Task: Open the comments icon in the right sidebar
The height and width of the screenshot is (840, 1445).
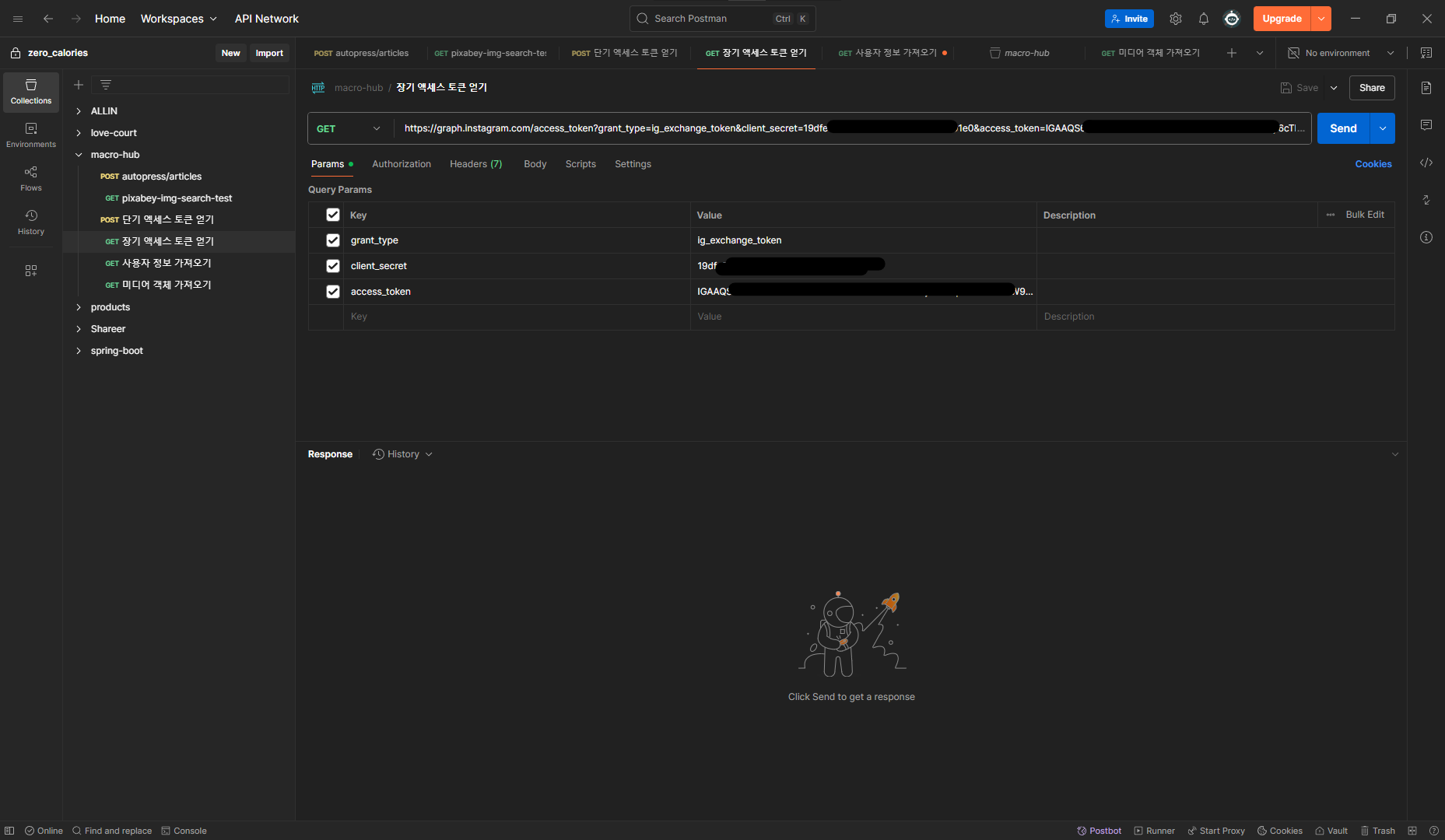Action: 1426,125
